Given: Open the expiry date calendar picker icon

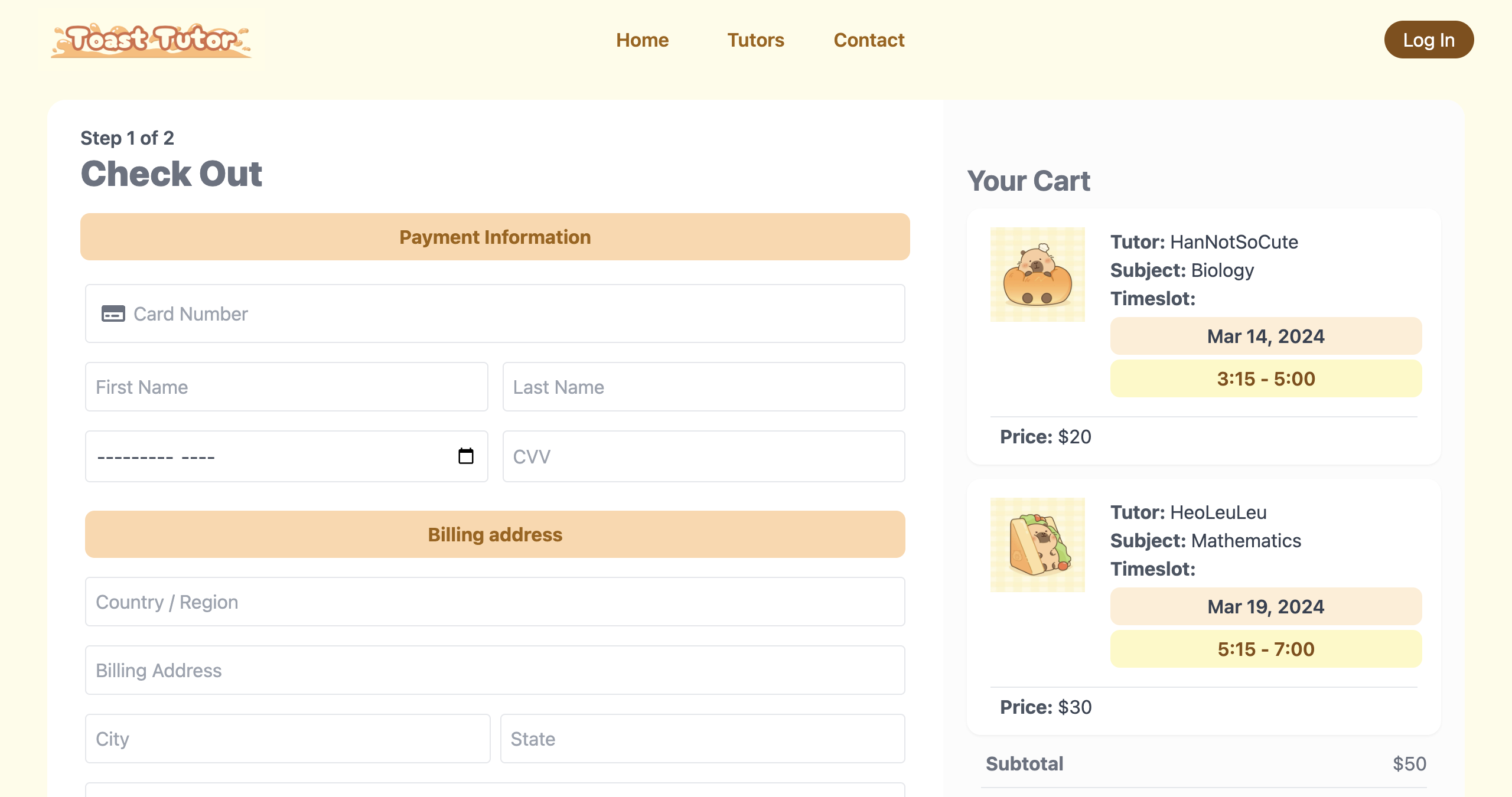Looking at the screenshot, I should pos(465,456).
